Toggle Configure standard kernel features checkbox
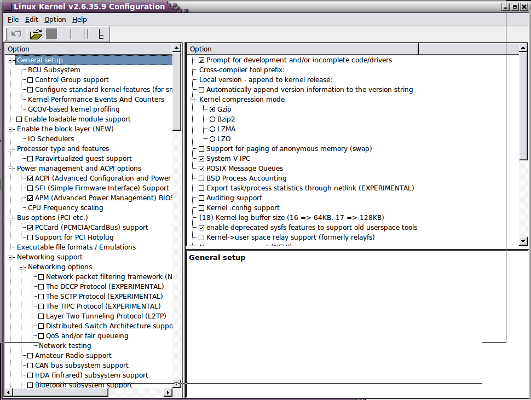Screen dimensions: 531x400 [x=30, y=90]
